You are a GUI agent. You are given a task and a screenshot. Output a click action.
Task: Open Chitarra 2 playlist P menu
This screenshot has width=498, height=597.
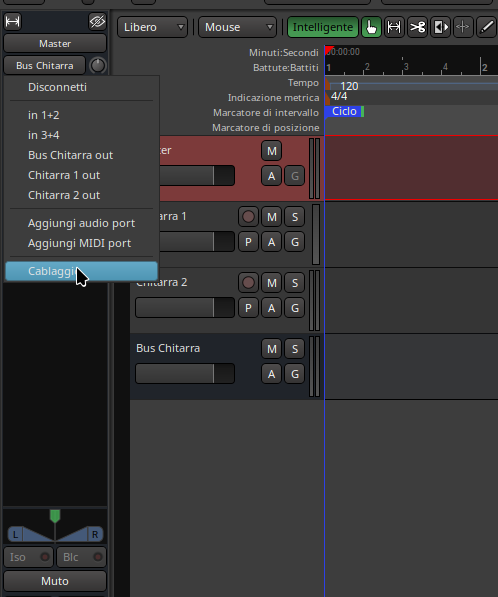(x=248, y=308)
